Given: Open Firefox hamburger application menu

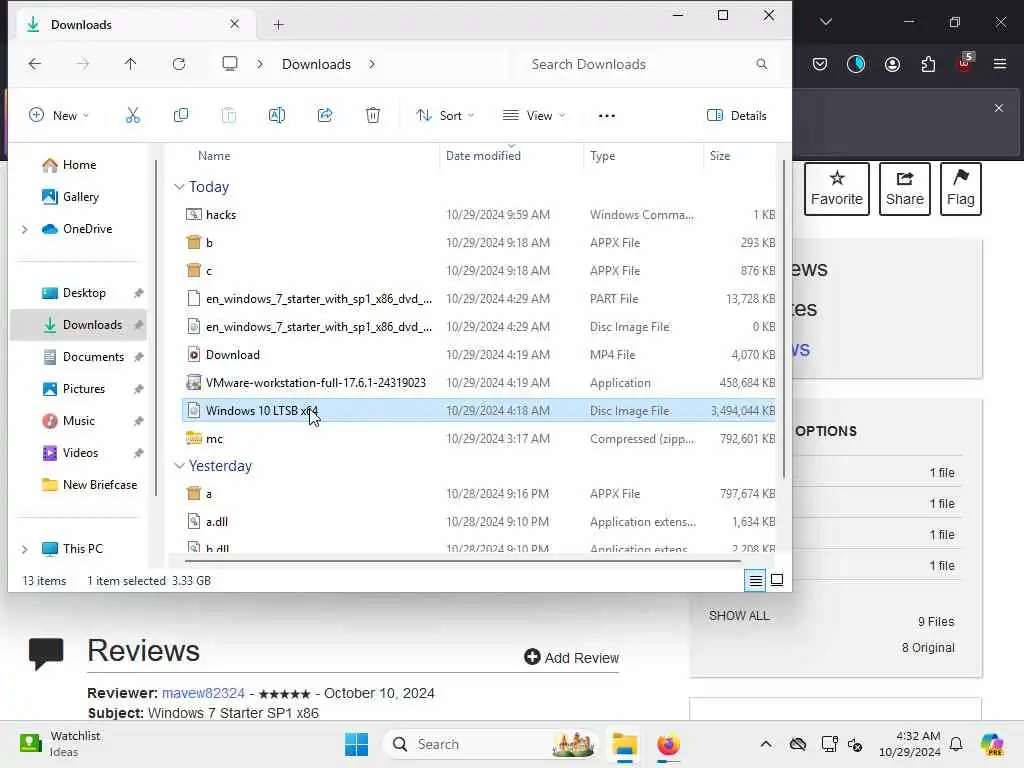Looking at the screenshot, I should (1000, 64).
